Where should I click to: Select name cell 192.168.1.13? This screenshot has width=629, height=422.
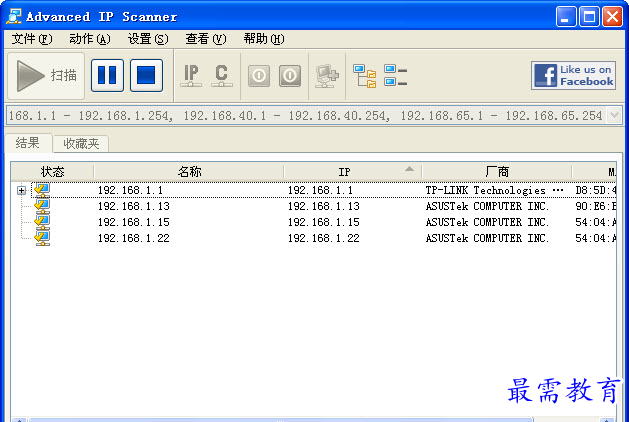point(134,206)
